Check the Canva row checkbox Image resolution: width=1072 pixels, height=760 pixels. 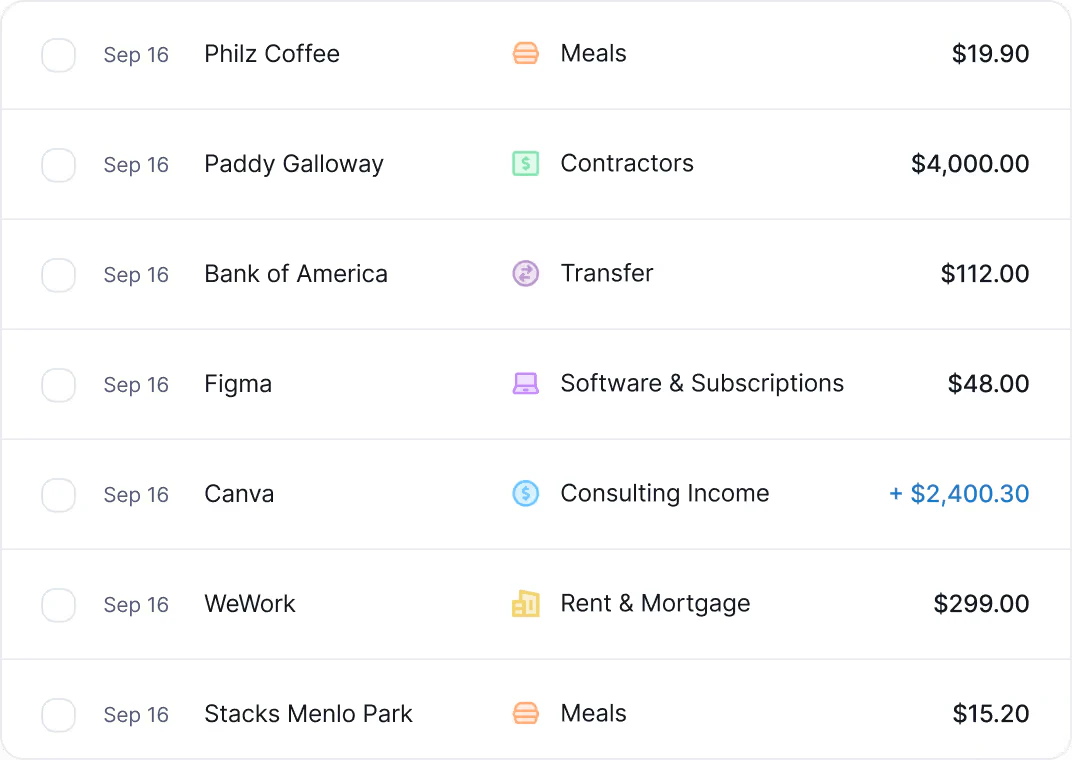coord(59,495)
